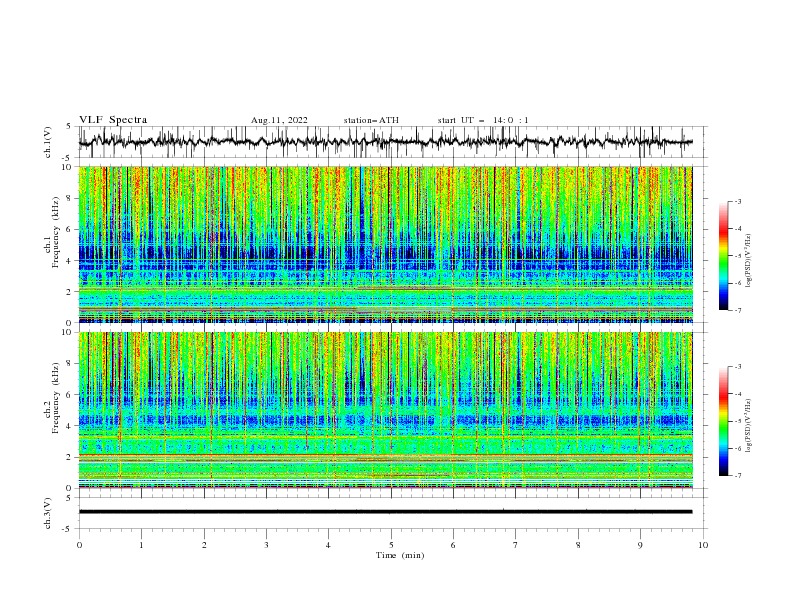Click time axis tick label "2"
Viewport: 792px width, 612px height.
pyautogui.click(x=204, y=545)
